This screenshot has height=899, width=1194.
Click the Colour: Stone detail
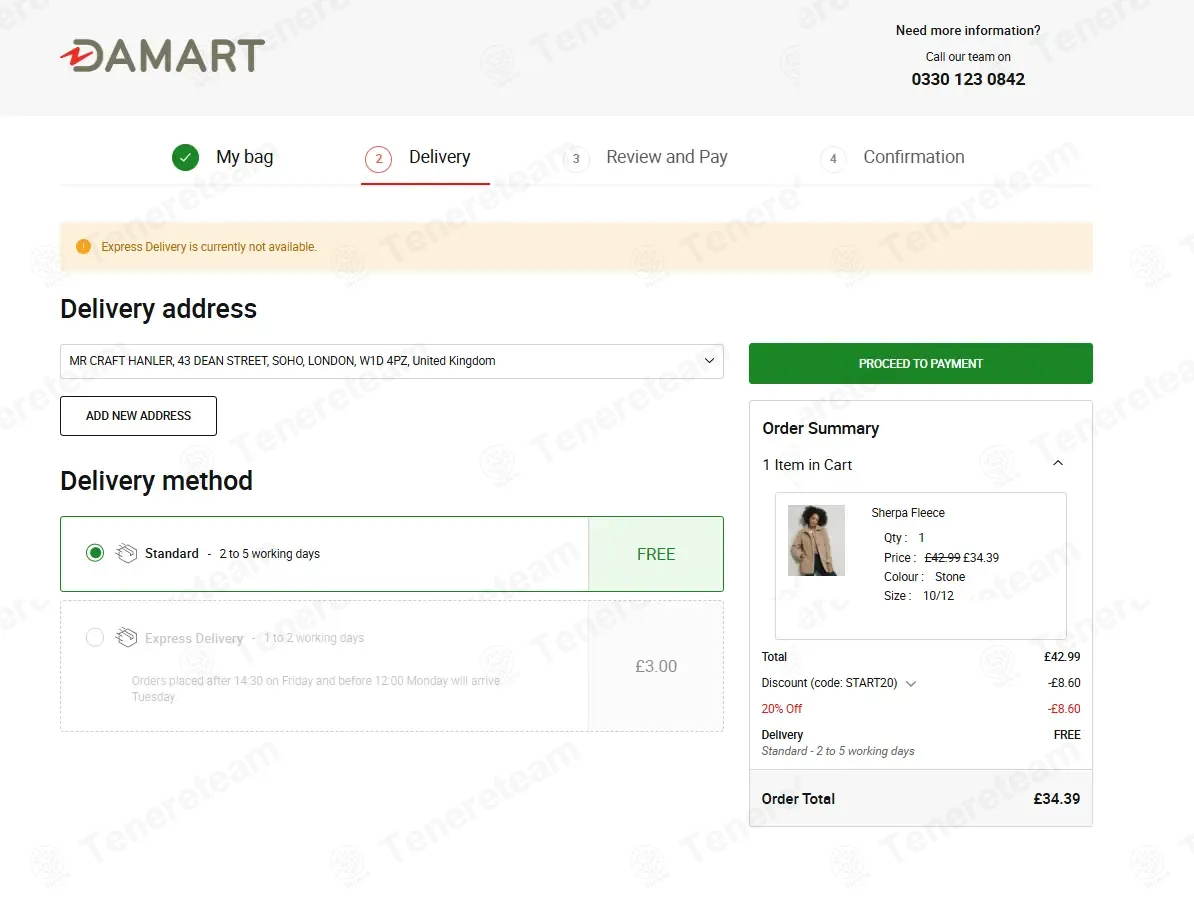point(924,577)
